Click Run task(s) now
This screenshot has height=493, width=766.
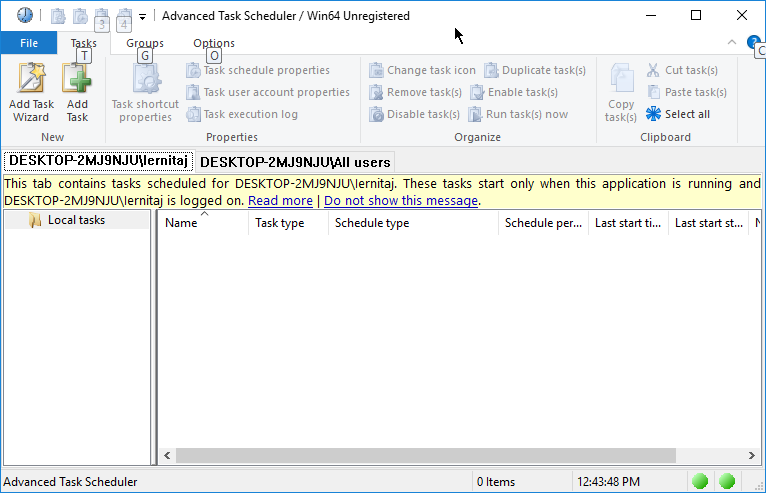(518, 114)
